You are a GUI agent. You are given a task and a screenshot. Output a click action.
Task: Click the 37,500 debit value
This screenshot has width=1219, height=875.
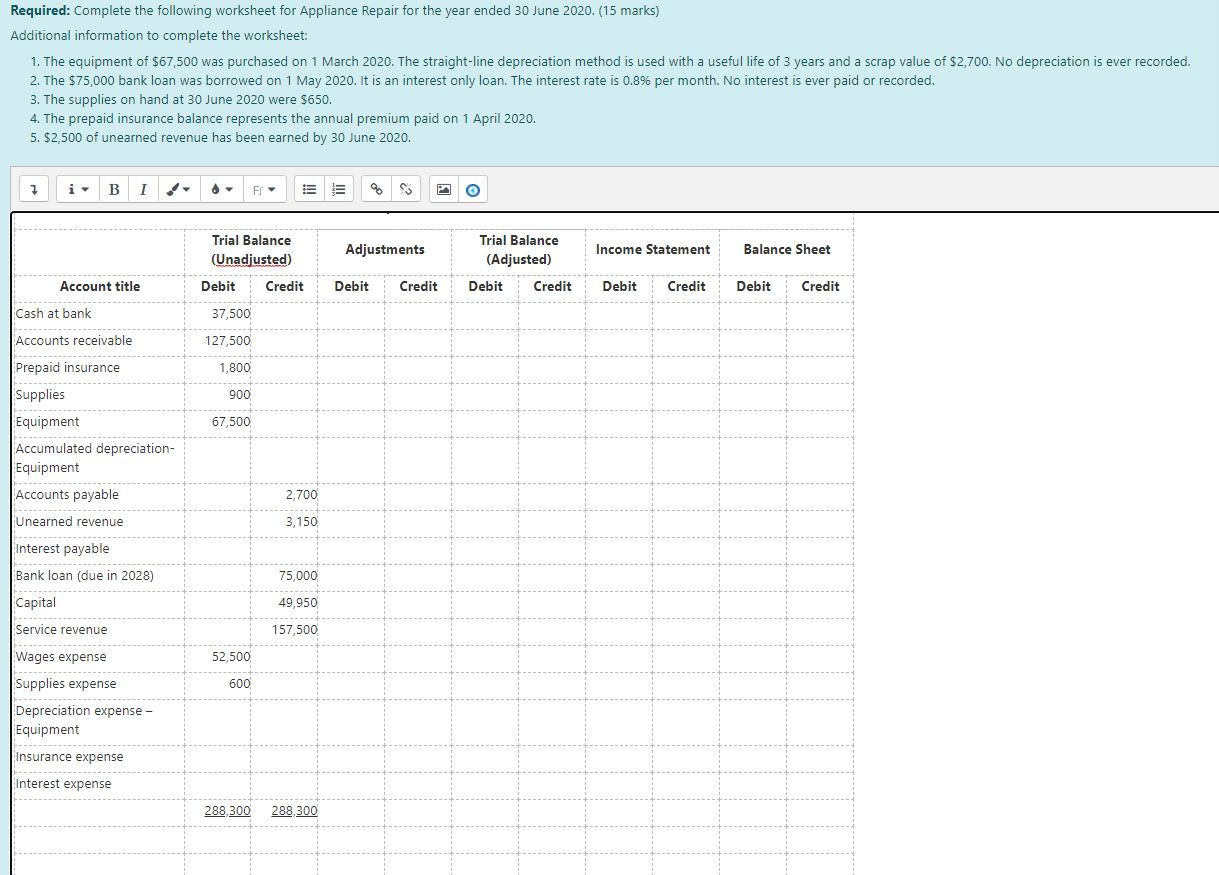[231, 314]
